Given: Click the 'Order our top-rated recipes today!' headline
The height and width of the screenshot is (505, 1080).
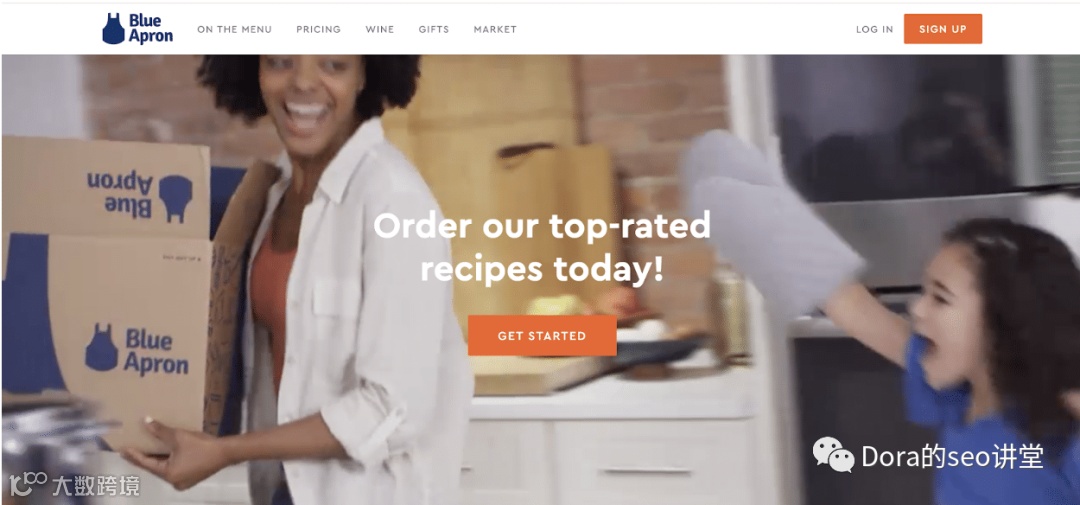Looking at the screenshot, I should [542, 247].
